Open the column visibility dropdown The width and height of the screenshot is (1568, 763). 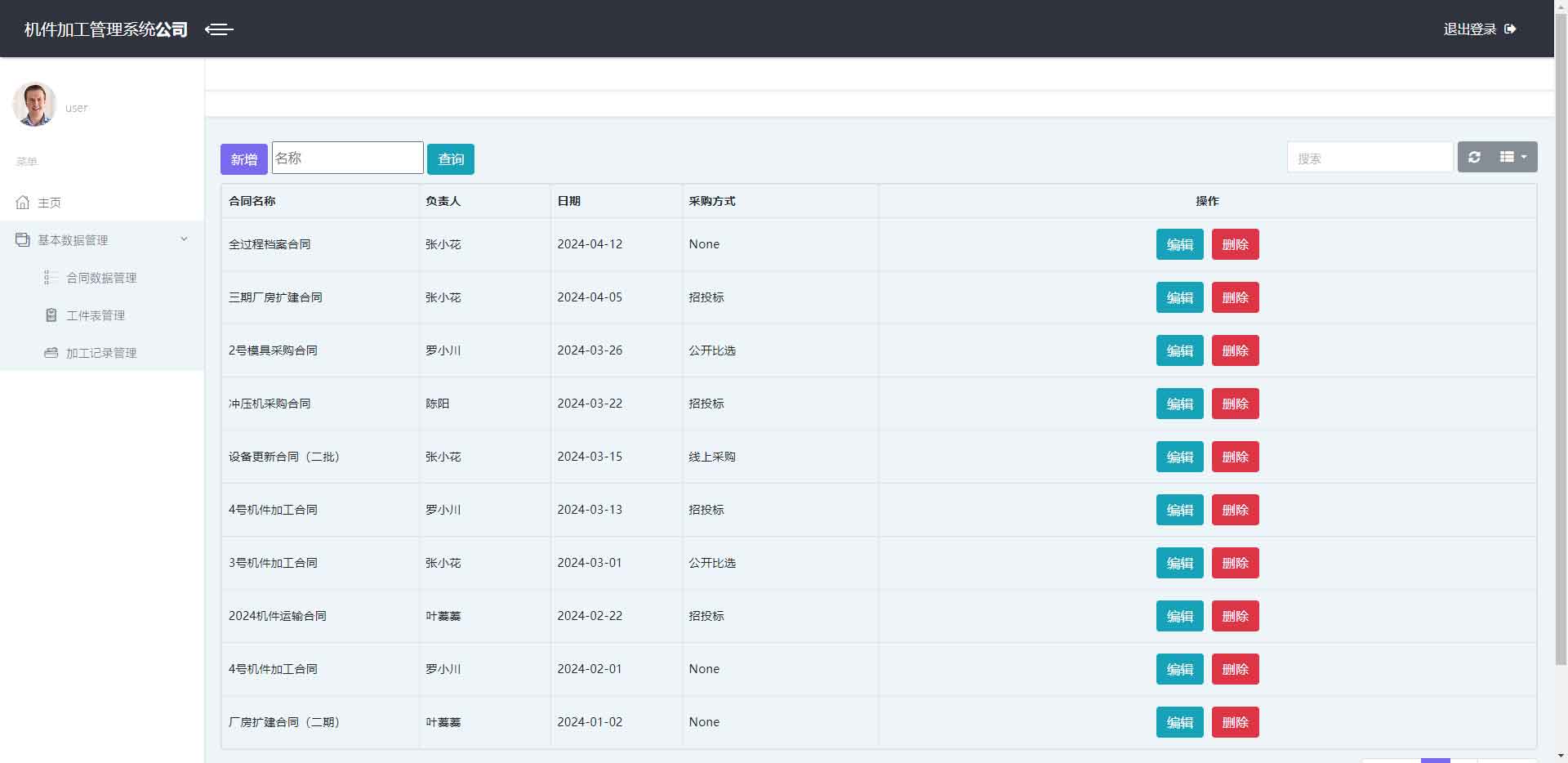[x=1512, y=157]
